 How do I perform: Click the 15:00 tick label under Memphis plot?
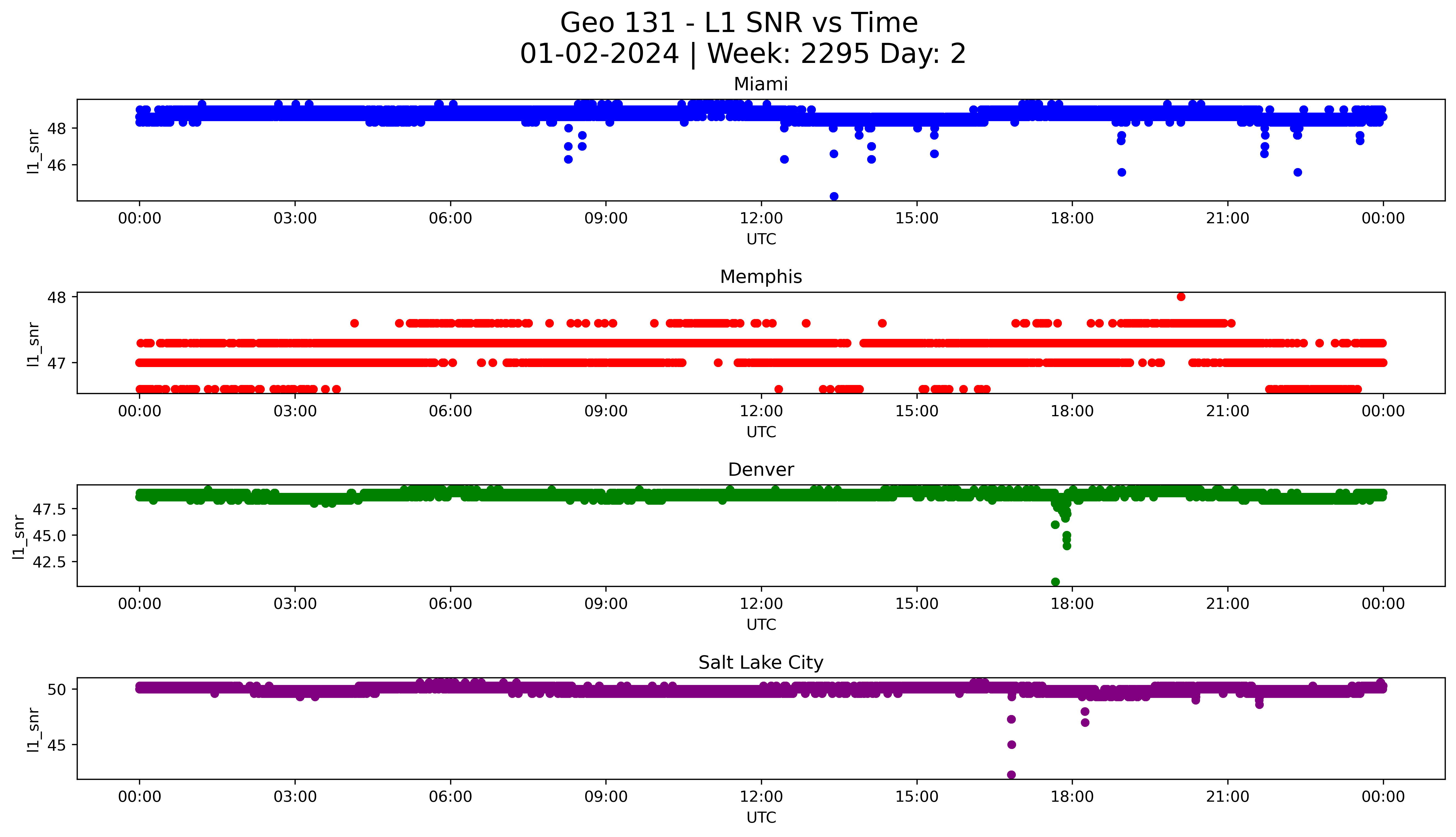click(917, 411)
